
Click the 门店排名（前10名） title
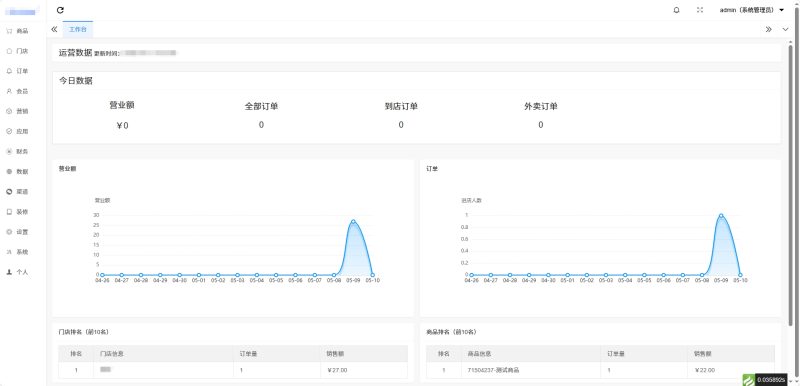tap(84, 332)
